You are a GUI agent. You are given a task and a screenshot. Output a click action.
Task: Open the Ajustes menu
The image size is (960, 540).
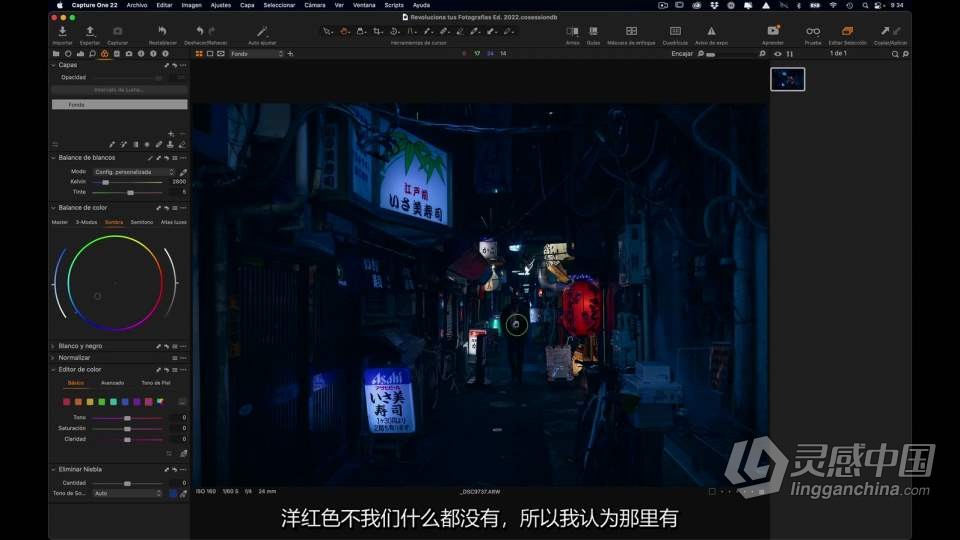[220, 5]
